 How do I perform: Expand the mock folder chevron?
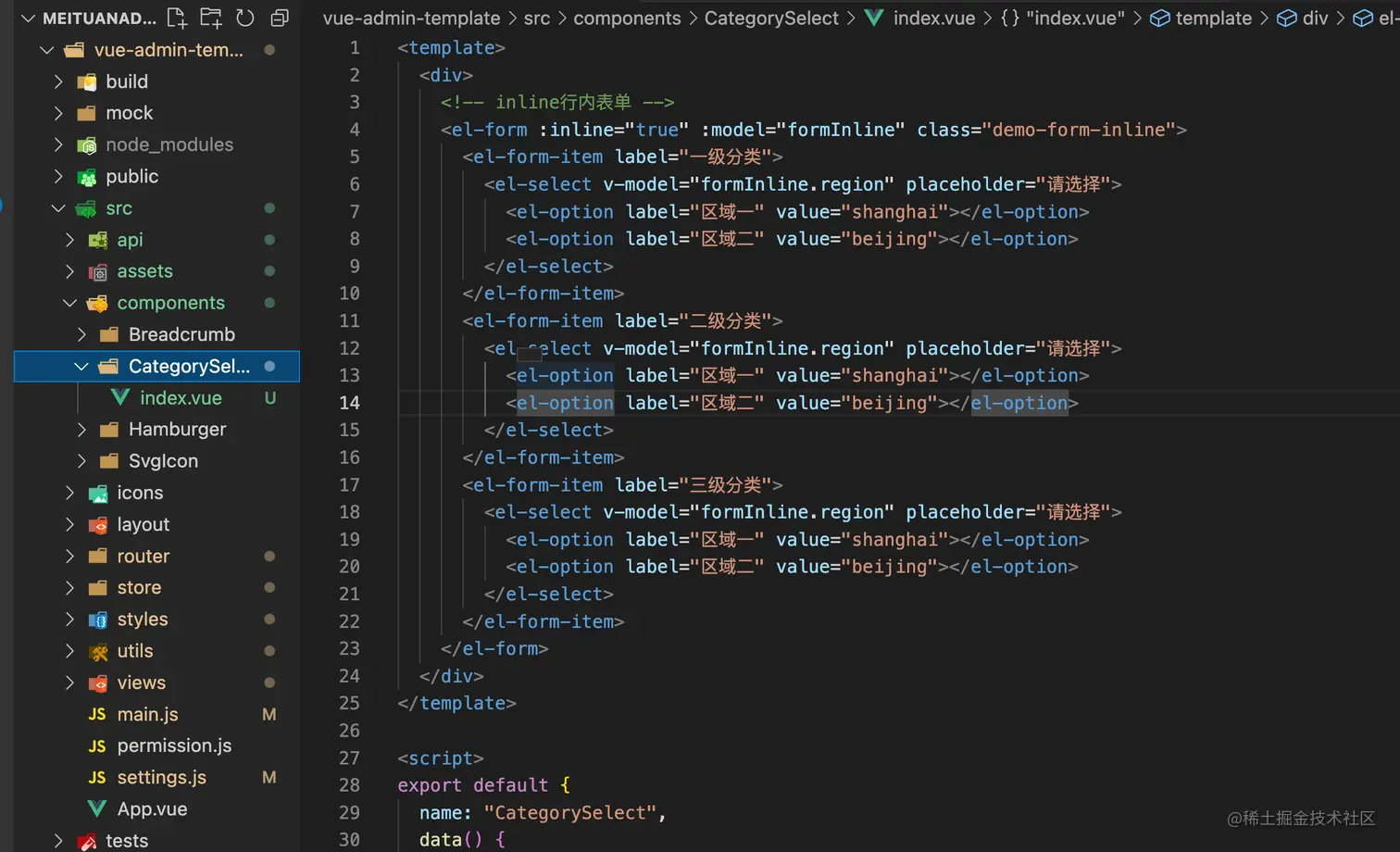(58, 113)
